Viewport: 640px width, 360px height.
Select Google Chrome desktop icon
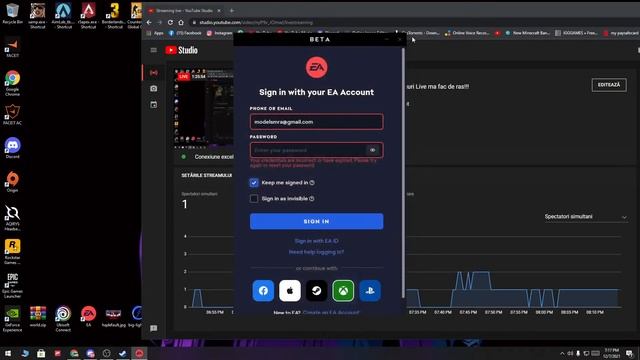[12, 83]
